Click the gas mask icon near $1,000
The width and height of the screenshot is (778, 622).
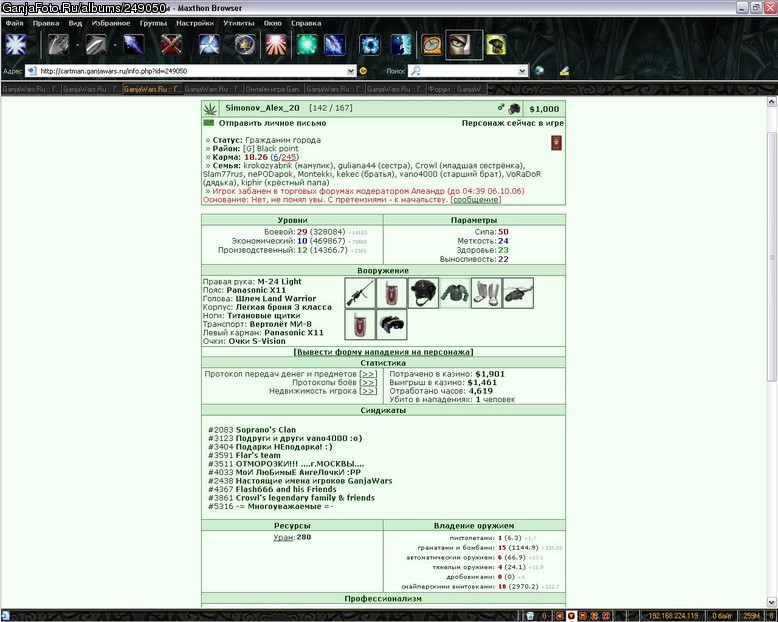coord(515,109)
